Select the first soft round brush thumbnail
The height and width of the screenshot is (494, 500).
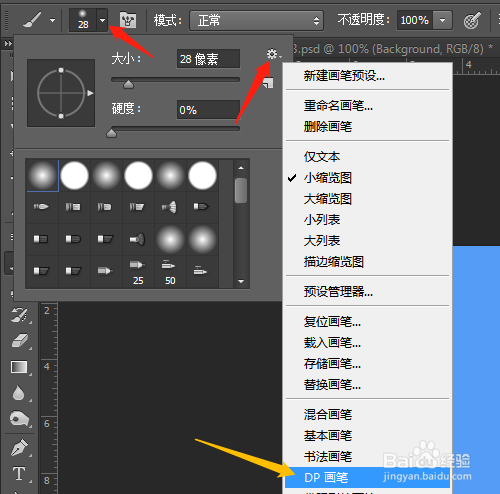pos(43,176)
